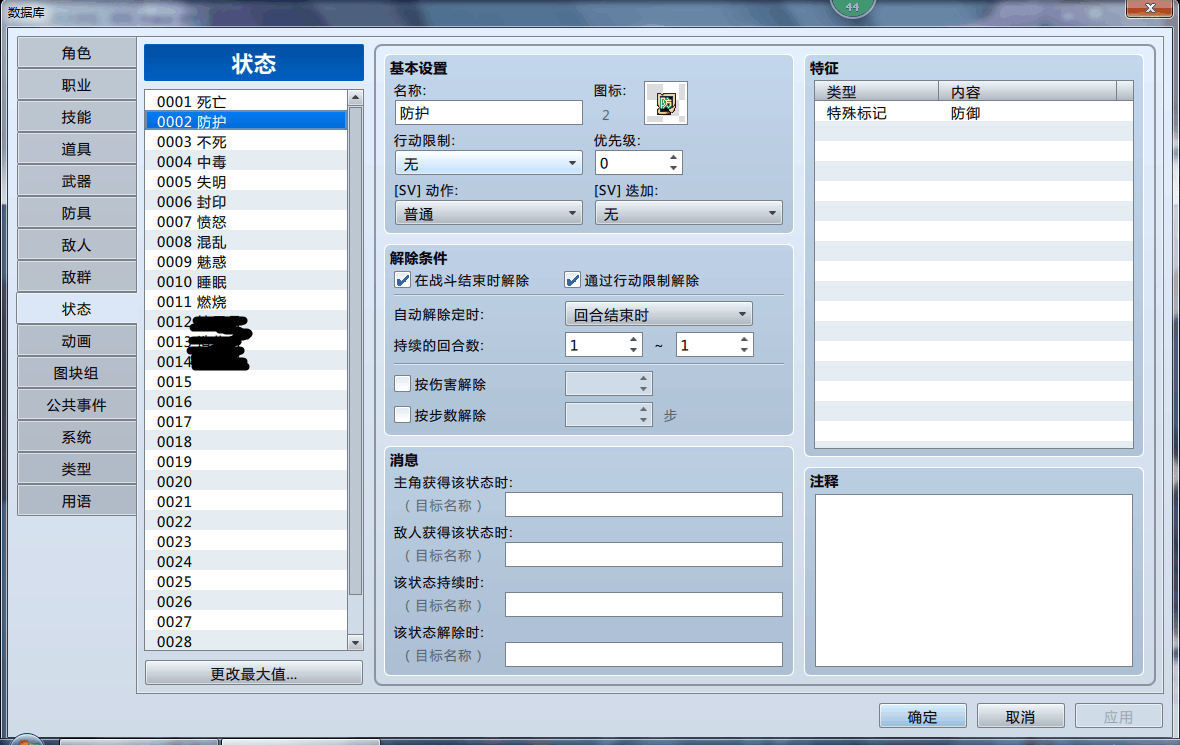Open the 职业 tab
The height and width of the screenshot is (745, 1180).
click(x=77, y=86)
